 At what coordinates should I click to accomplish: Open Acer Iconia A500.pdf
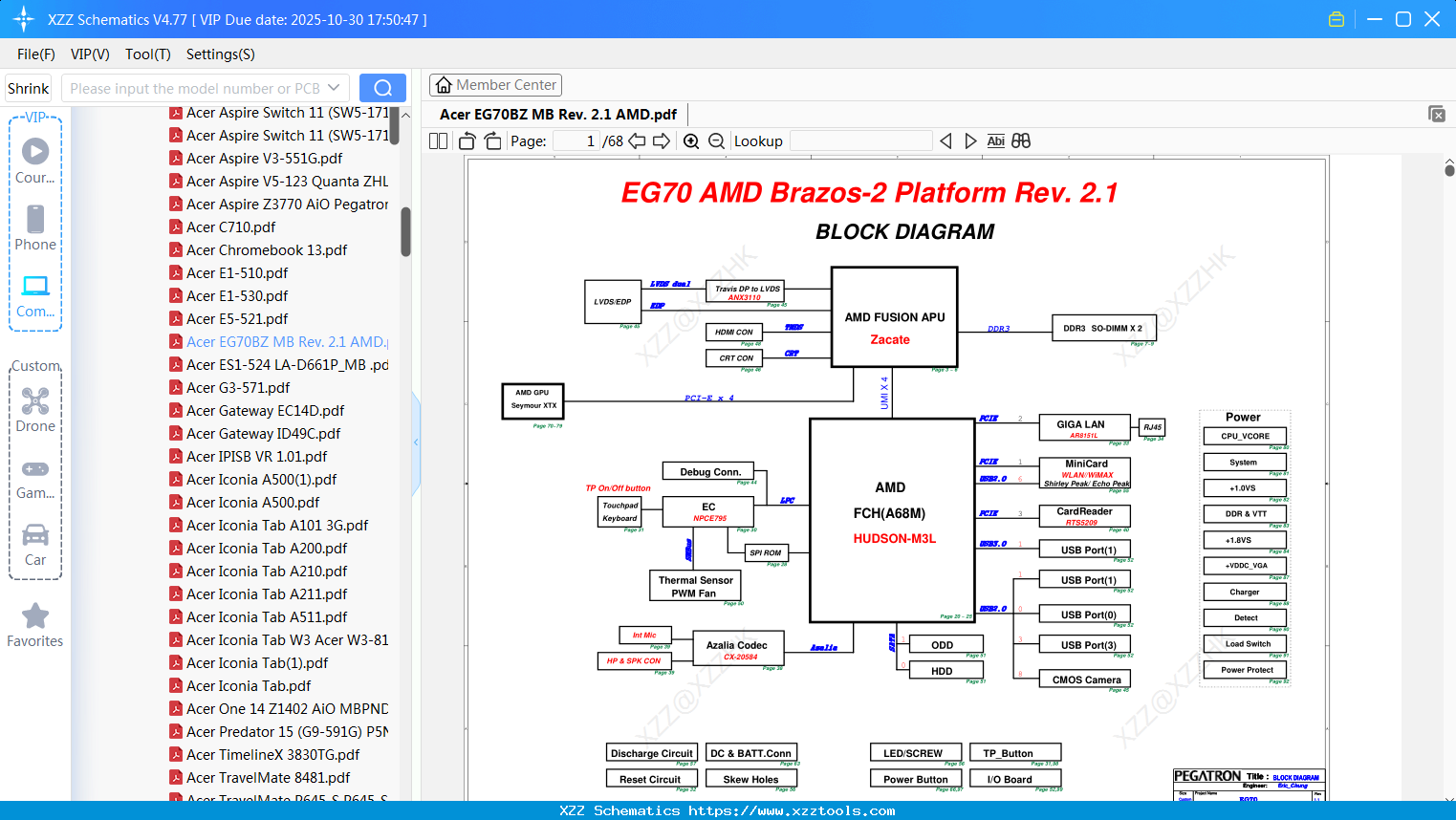(x=252, y=503)
